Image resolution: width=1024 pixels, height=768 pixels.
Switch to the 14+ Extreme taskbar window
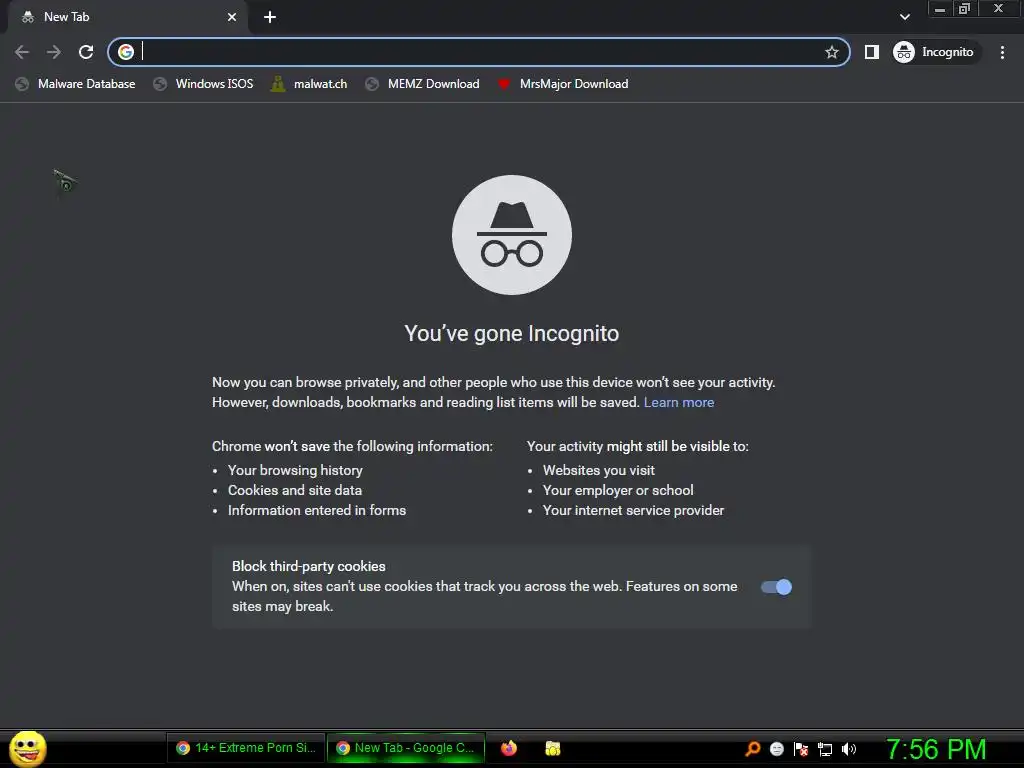246,748
